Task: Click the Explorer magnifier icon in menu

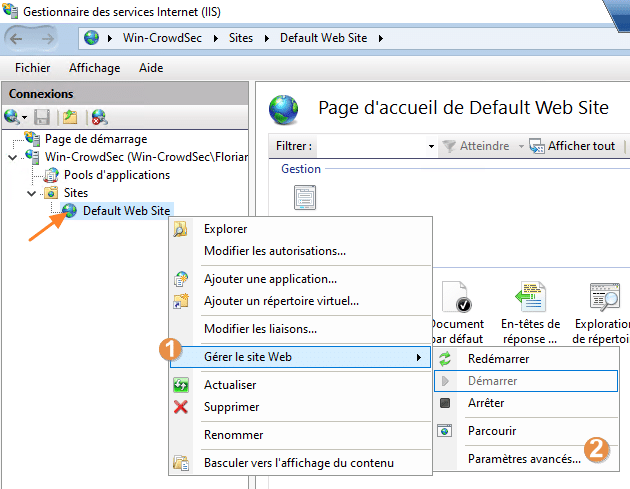Action: (x=181, y=229)
